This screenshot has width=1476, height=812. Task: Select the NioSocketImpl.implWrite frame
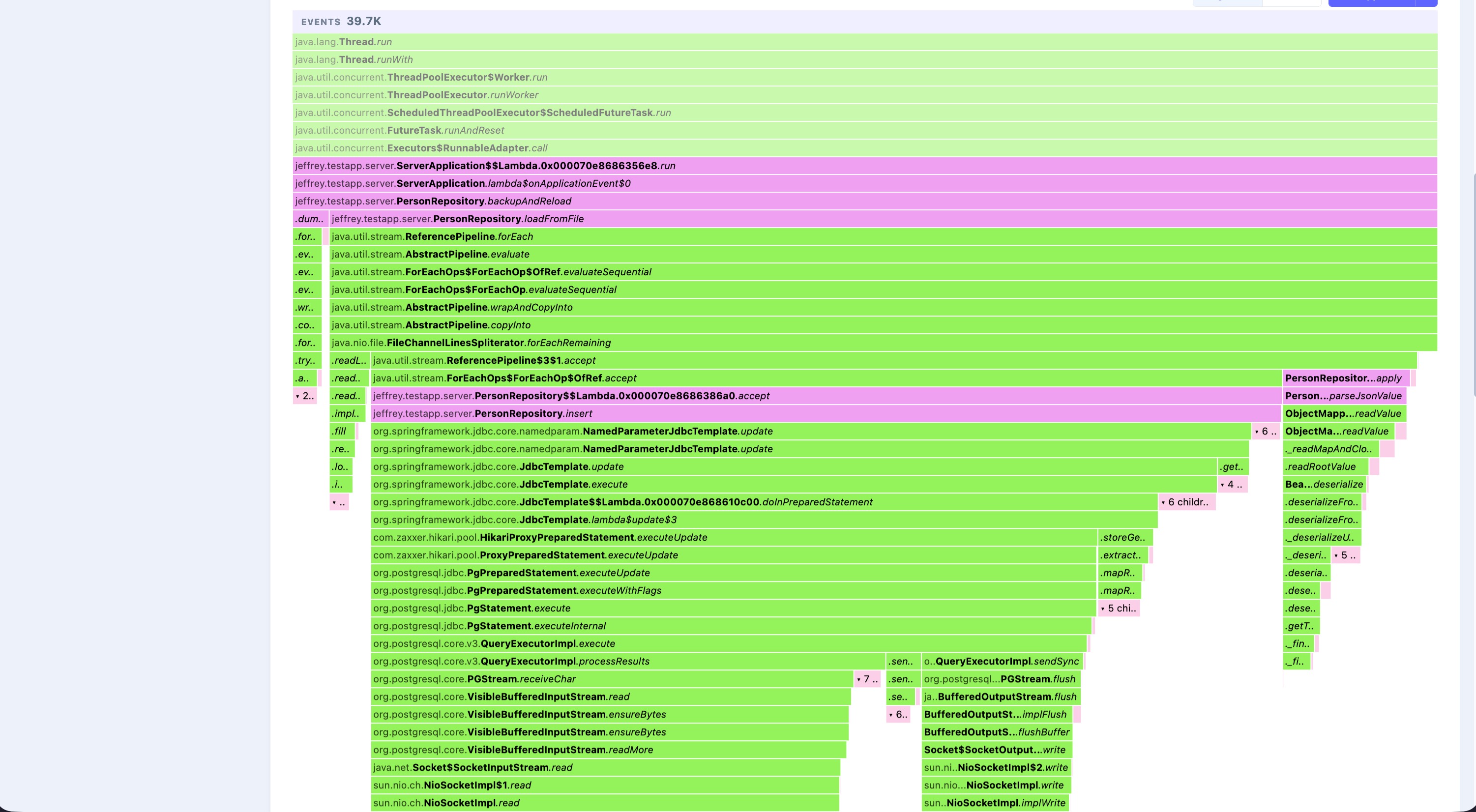[x=995, y=803]
